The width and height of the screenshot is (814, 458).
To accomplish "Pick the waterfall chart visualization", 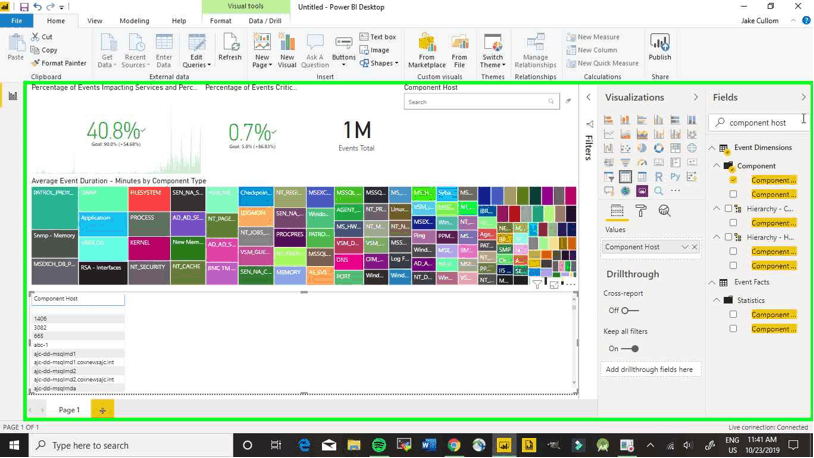I will [608, 149].
